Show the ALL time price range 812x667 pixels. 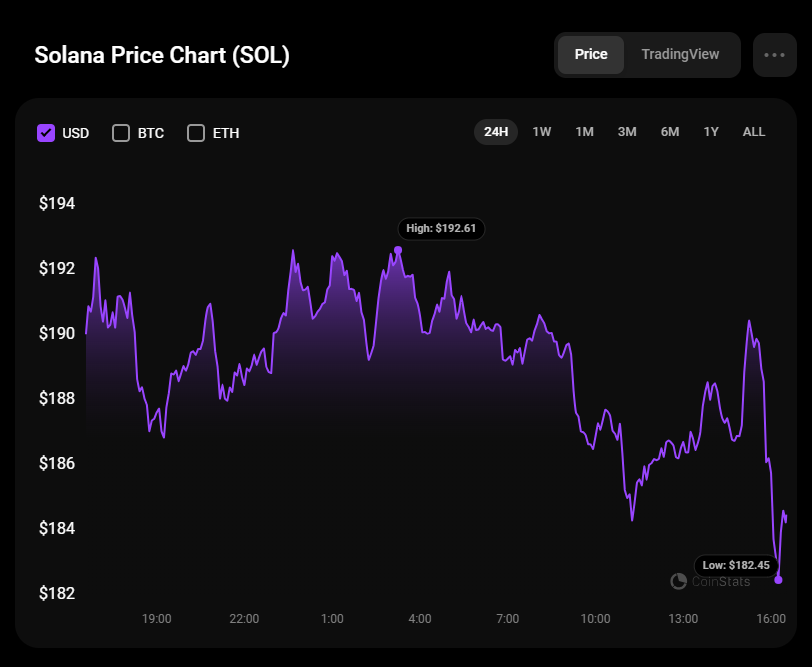(754, 132)
